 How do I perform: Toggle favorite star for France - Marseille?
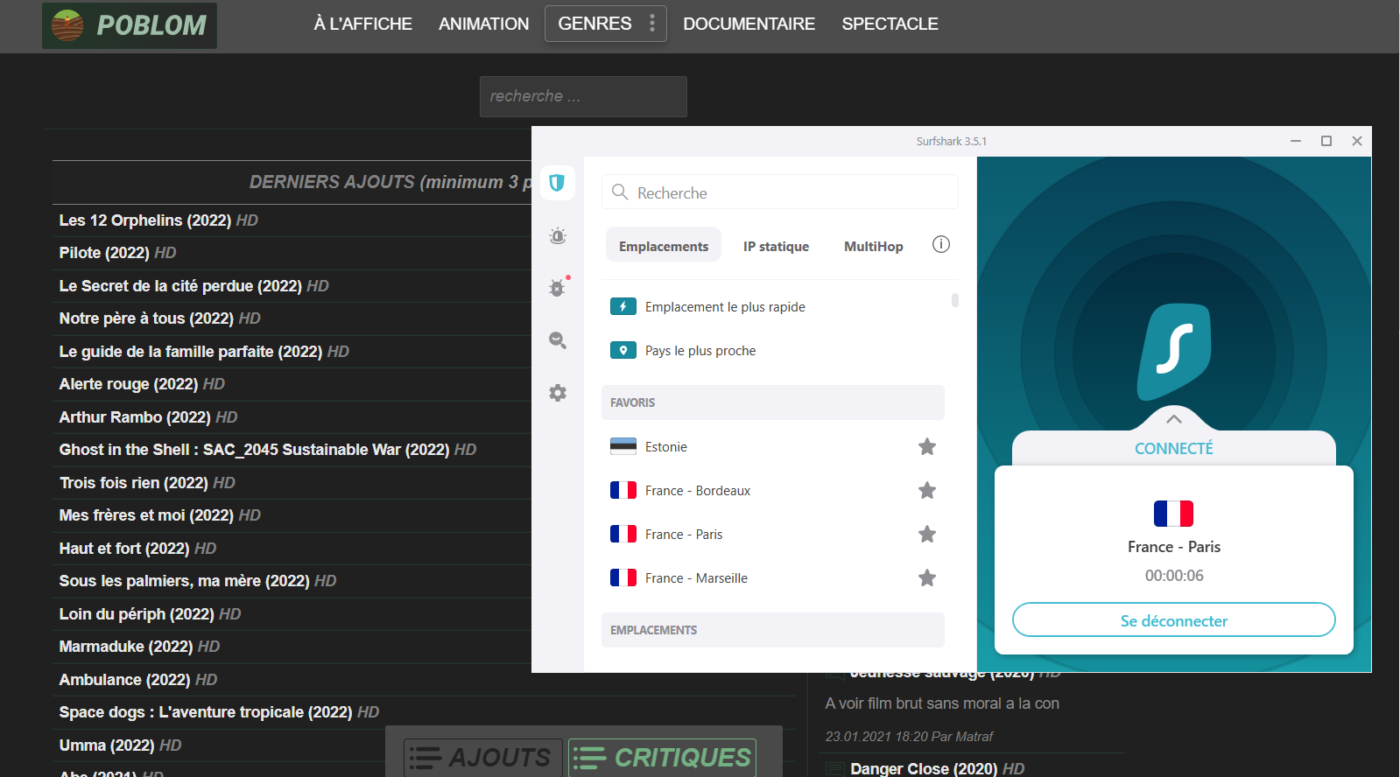(927, 578)
